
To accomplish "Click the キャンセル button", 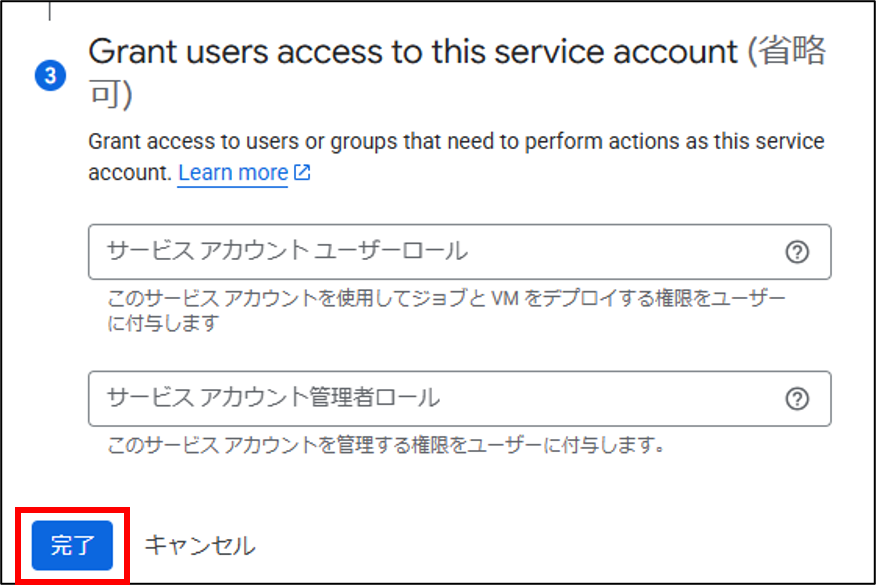I will [x=199, y=545].
